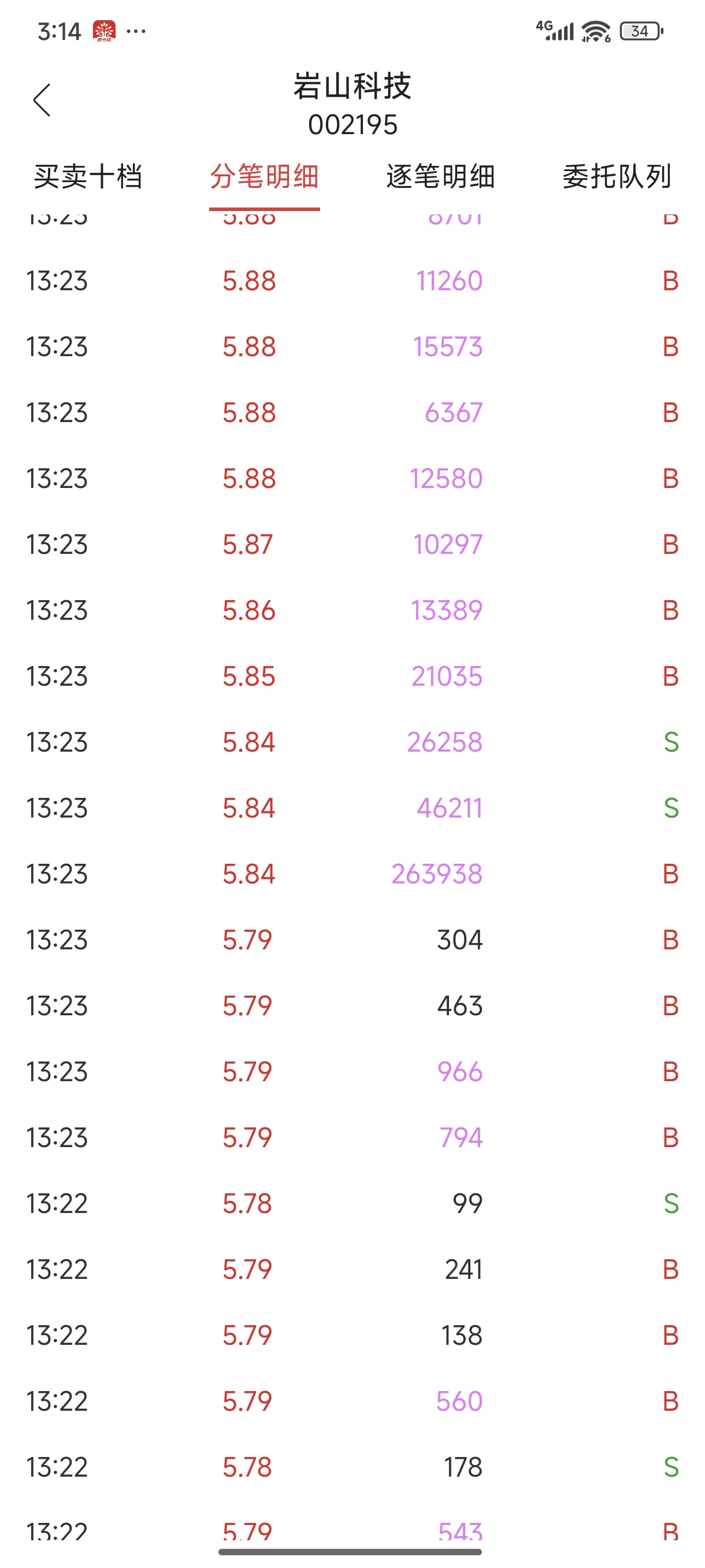Select the trade row with volume 46211

(x=352, y=808)
